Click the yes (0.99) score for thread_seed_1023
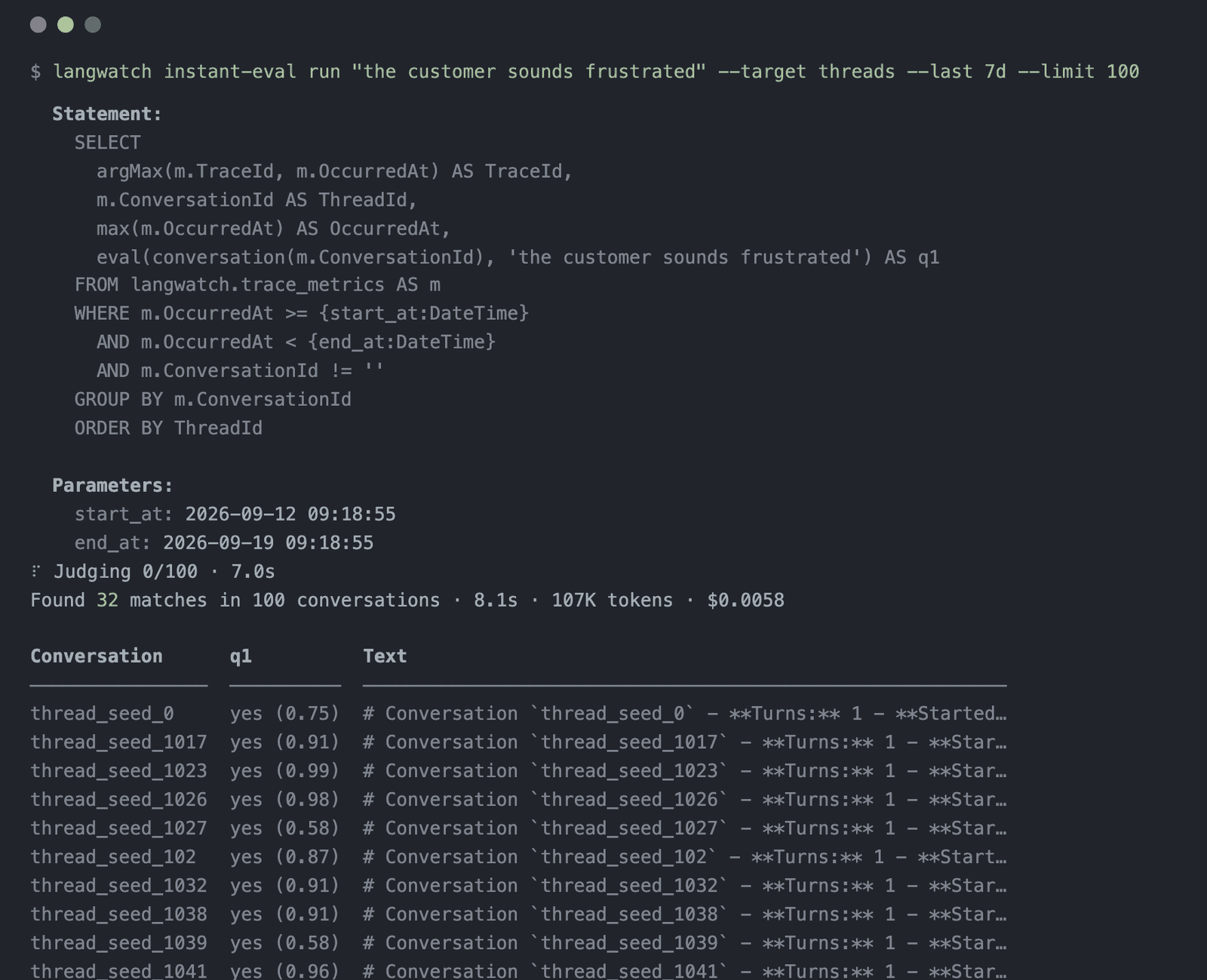The image size is (1207, 980). coord(284,770)
